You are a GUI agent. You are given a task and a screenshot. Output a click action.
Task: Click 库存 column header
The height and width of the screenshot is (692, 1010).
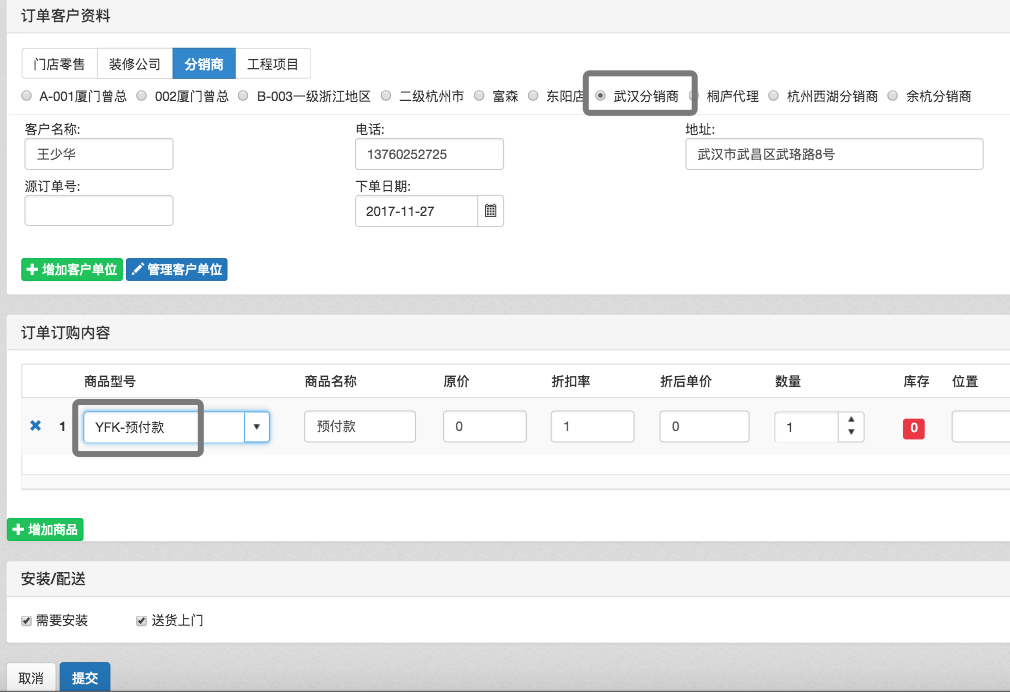(x=916, y=381)
